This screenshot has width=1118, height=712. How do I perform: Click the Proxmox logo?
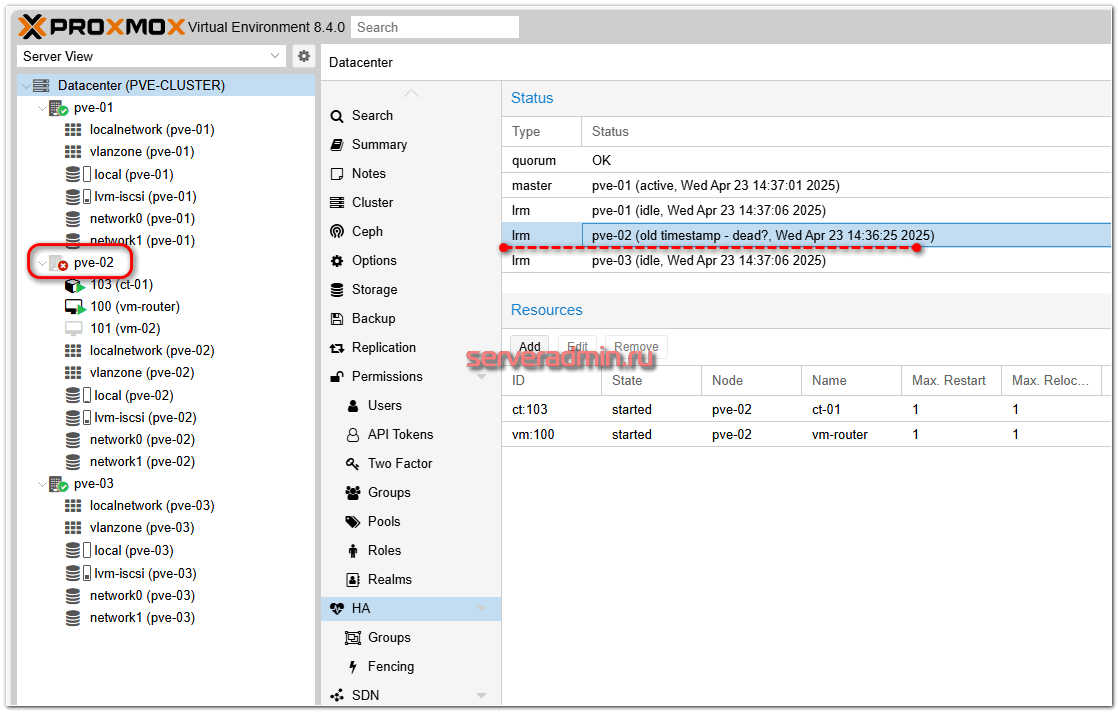click(x=101, y=27)
